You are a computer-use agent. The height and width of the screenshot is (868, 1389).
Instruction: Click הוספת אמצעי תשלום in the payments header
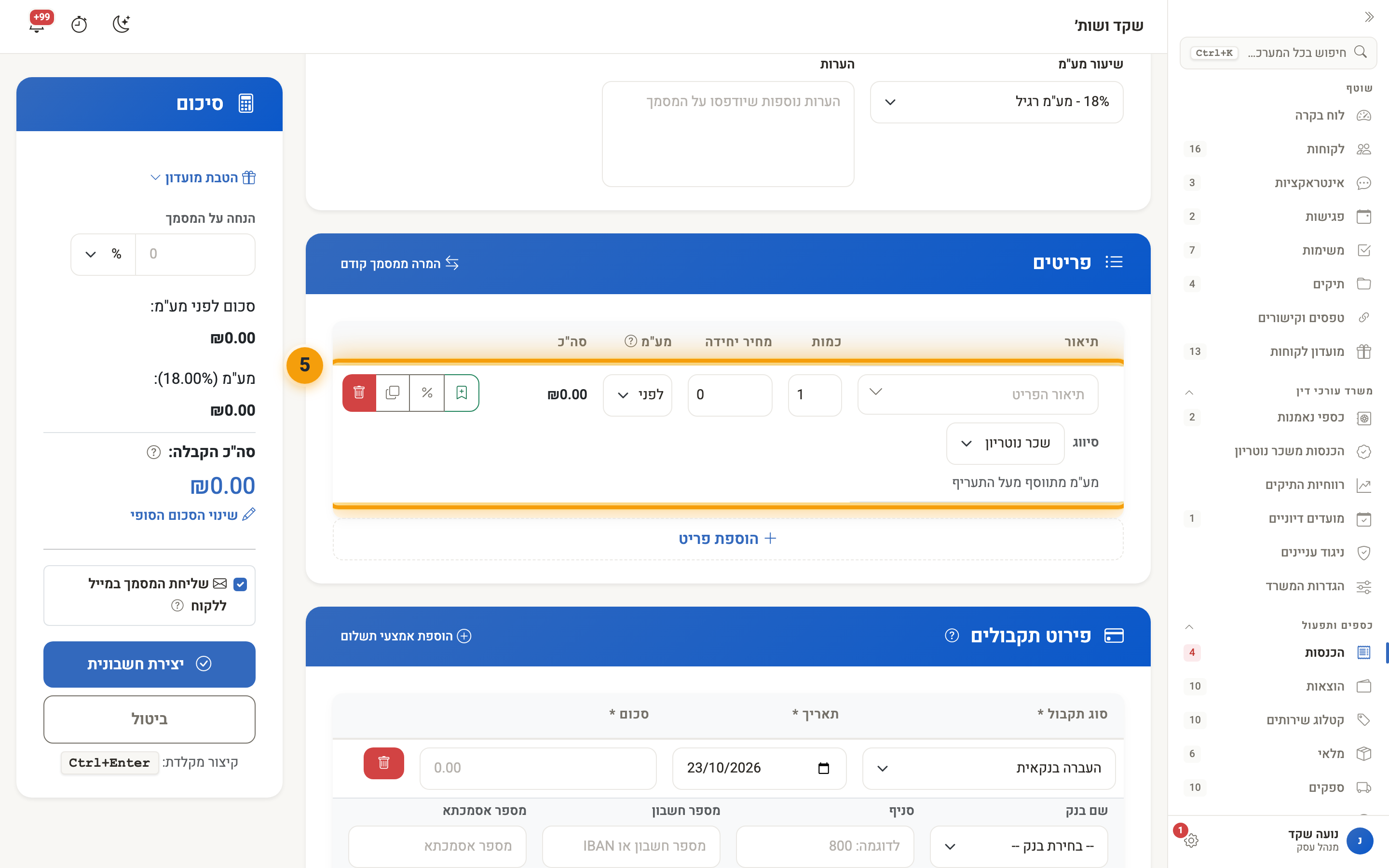click(406, 636)
